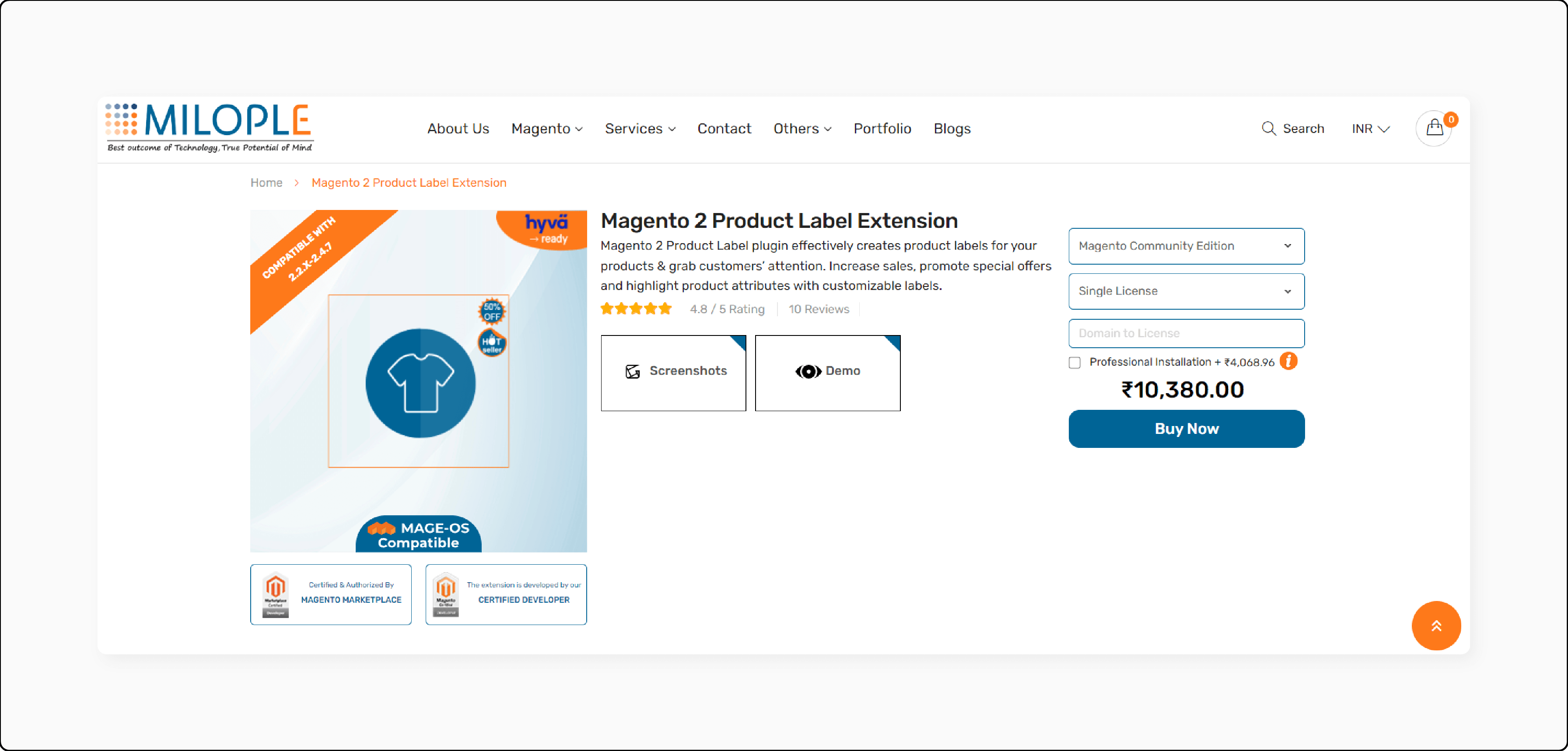Image resolution: width=1568 pixels, height=751 pixels.
Task: Click the 10 Reviews link
Action: pyautogui.click(x=819, y=309)
